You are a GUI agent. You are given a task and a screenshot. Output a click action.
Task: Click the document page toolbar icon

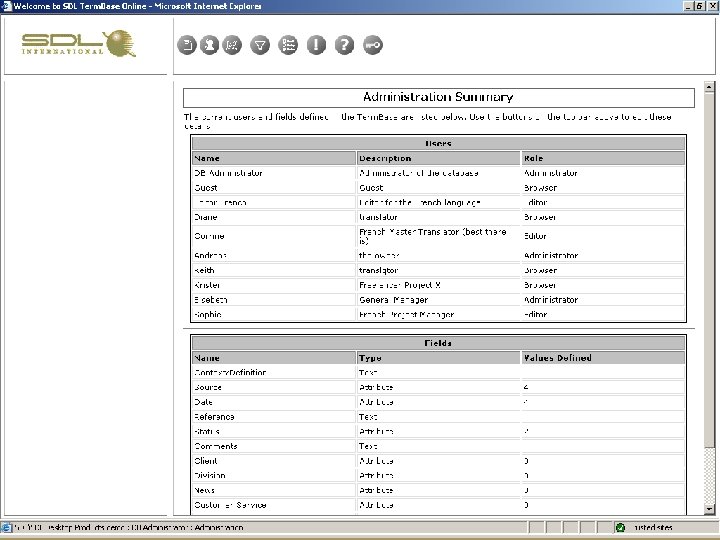tap(187, 45)
